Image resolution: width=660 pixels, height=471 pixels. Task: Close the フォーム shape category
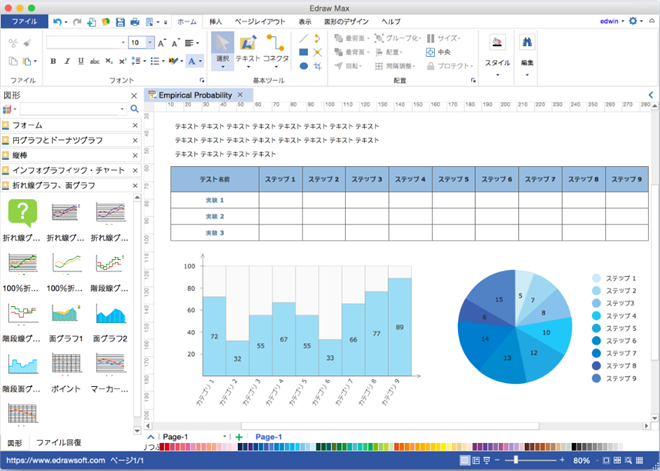[x=135, y=126]
